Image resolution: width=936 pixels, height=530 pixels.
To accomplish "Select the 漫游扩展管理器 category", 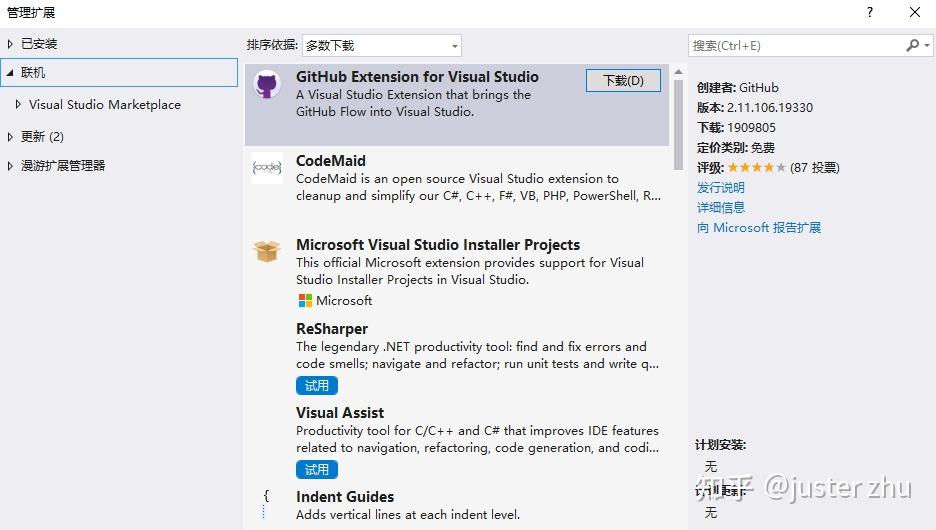I will pyautogui.click(x=63, y=165).
